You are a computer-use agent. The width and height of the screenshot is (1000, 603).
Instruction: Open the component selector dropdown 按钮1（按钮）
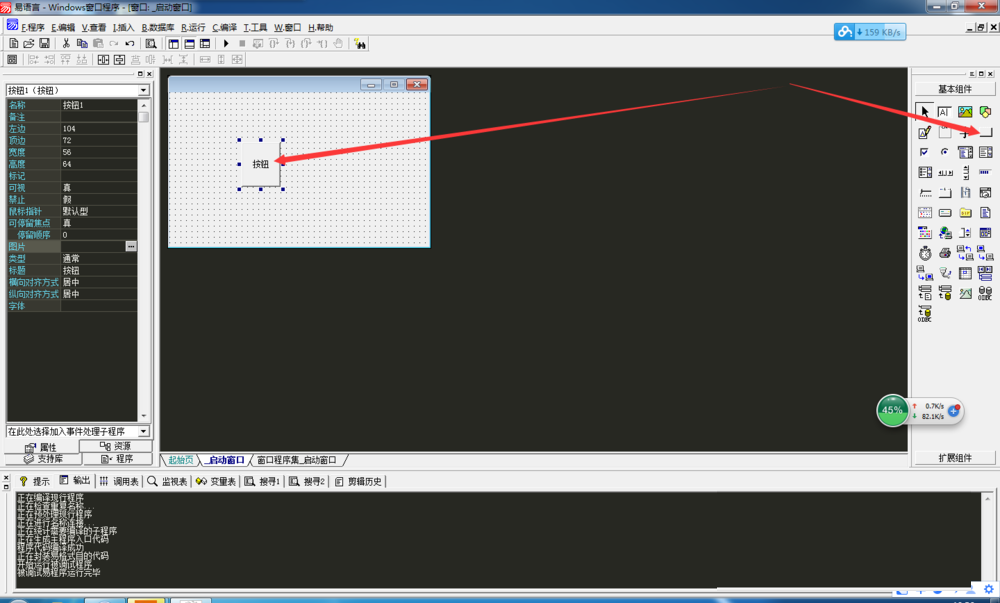[143, 91]
